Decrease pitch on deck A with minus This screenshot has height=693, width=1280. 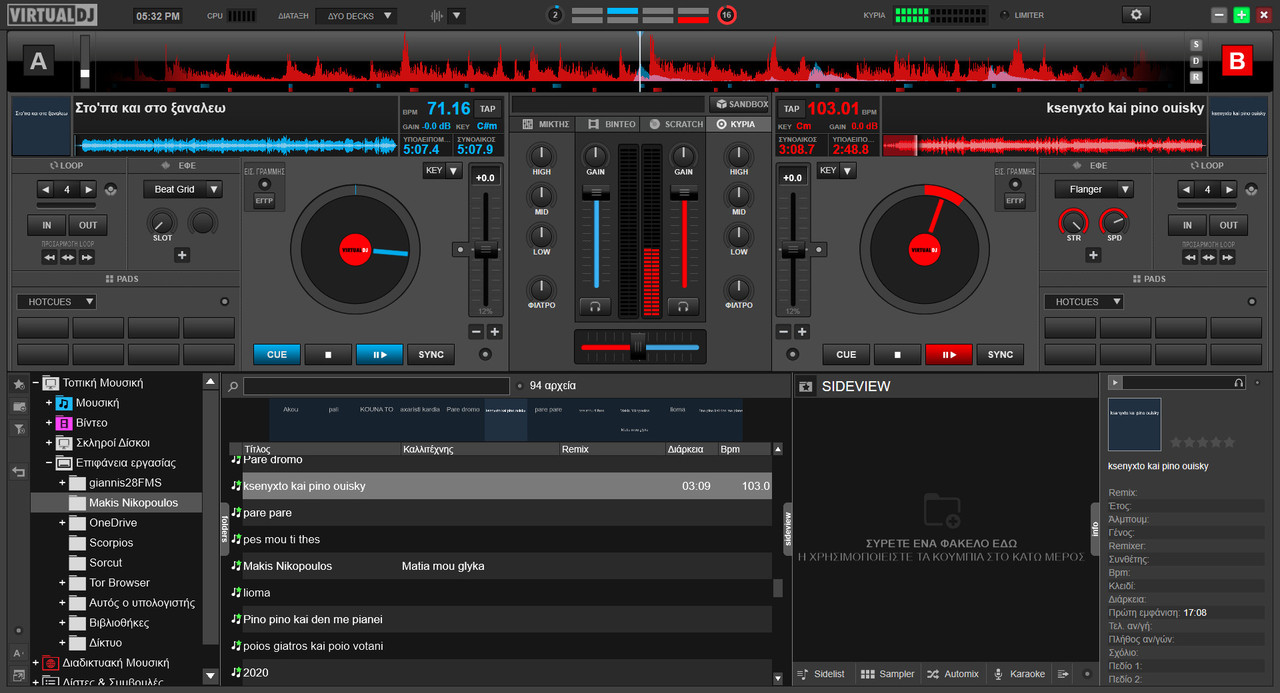[476, 332]
